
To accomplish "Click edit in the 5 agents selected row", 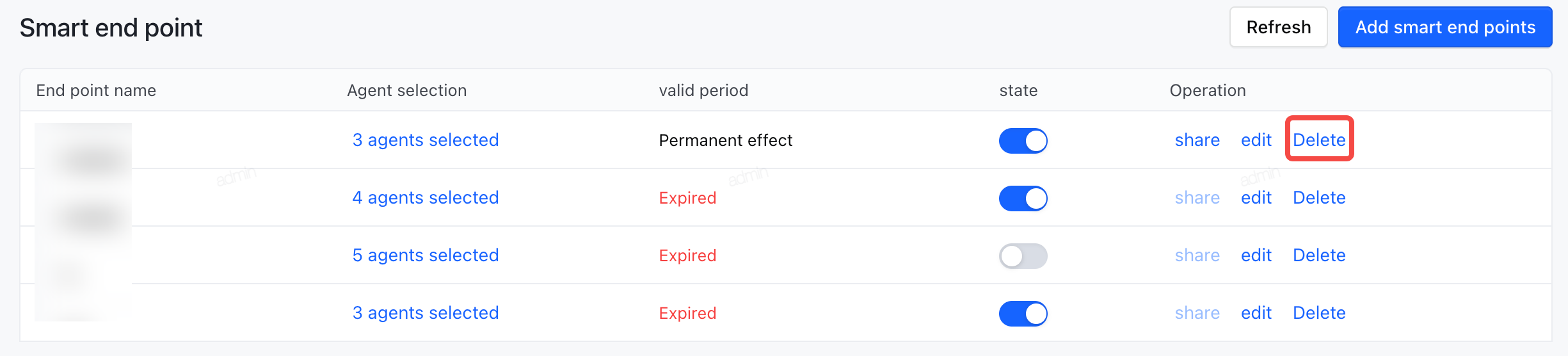I will pos(1256,255).
